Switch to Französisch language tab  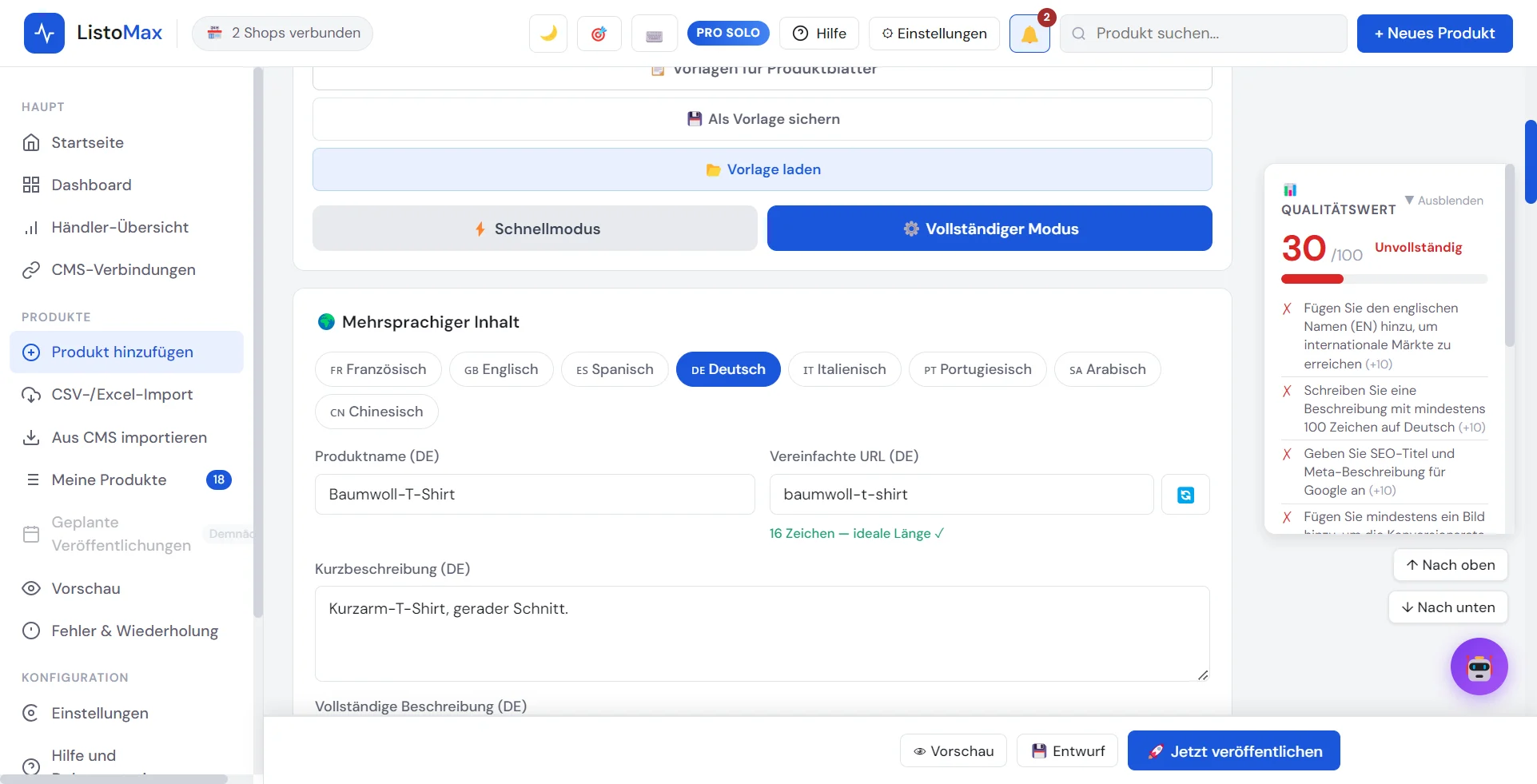pos(378,369)
